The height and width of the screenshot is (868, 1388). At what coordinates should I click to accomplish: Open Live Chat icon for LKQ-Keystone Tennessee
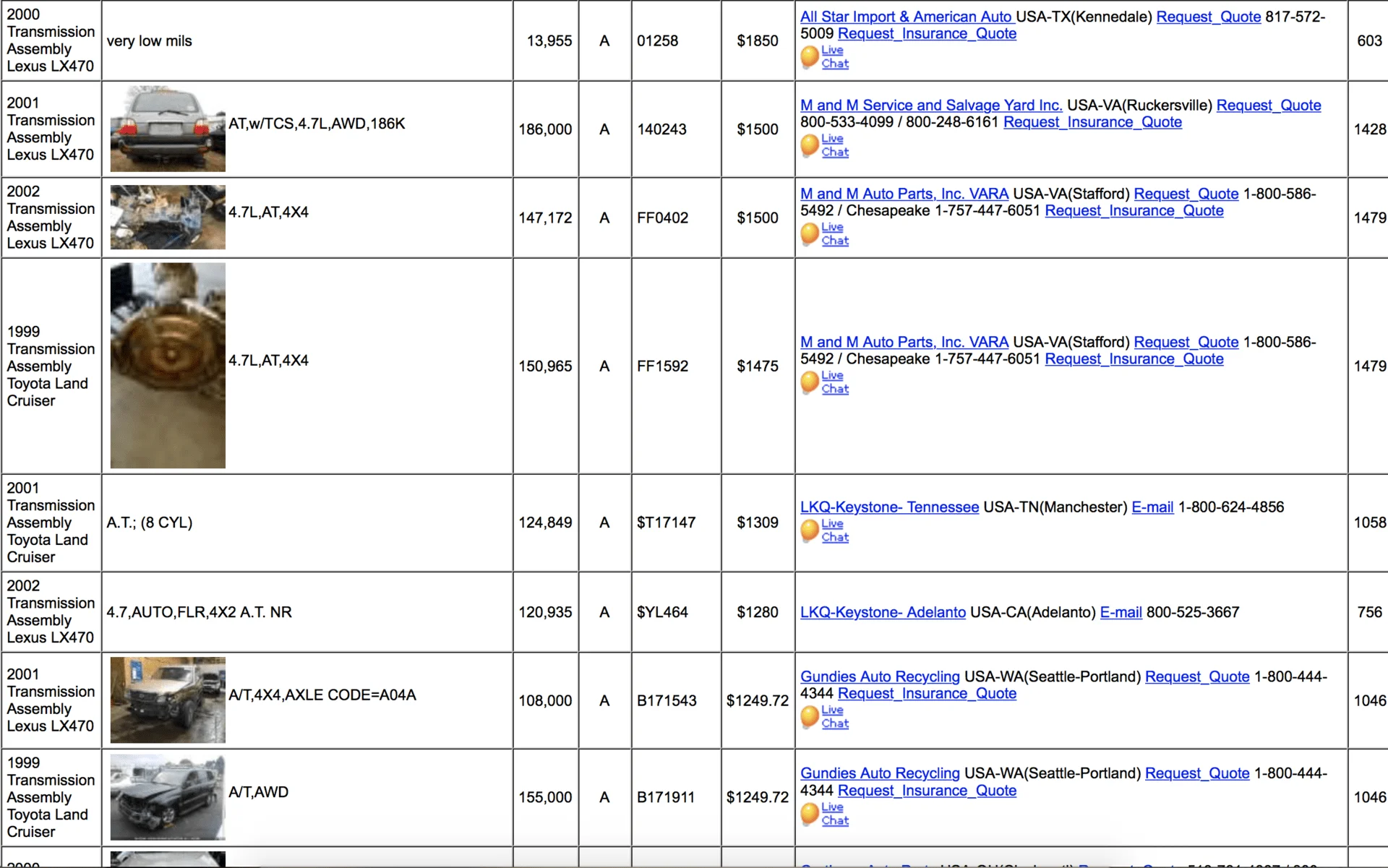(825, 530)
